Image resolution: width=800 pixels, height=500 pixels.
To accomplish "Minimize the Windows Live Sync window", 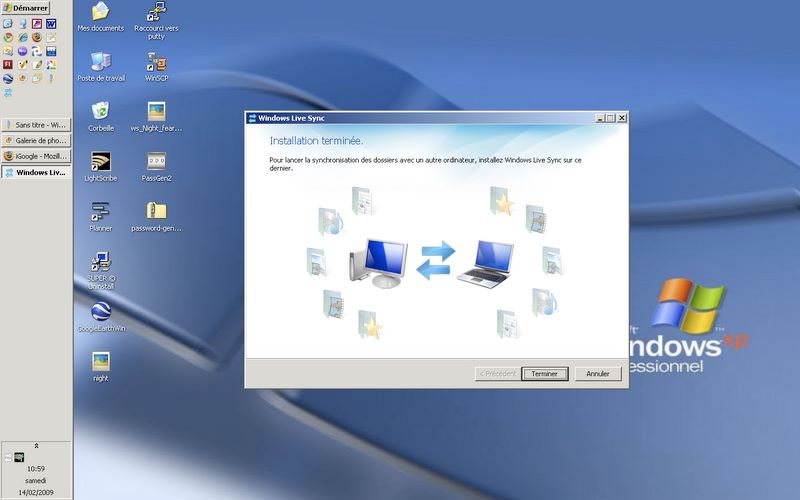I will pyautogui.click(x=601, y=118).
